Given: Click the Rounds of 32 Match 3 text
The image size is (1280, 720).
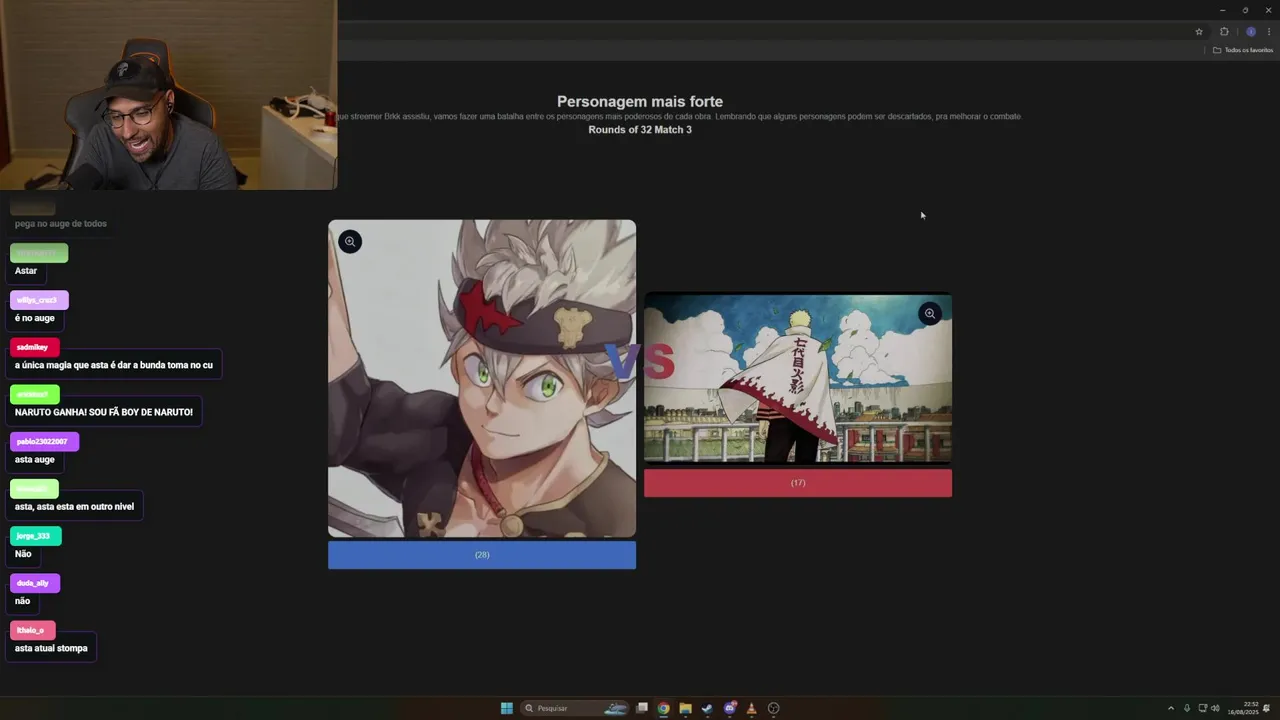Looking at the screenshot, I should [x=640, y=130].
